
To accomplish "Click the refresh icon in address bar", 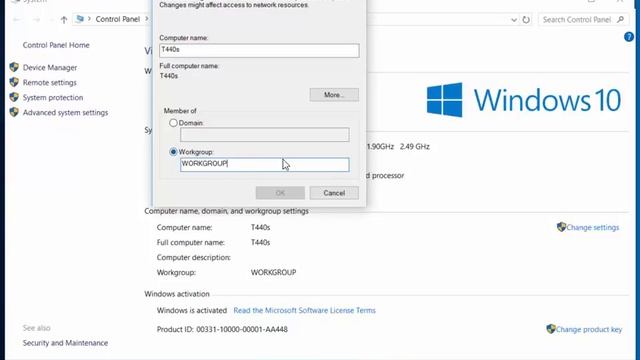I will [x=526, y=20].
